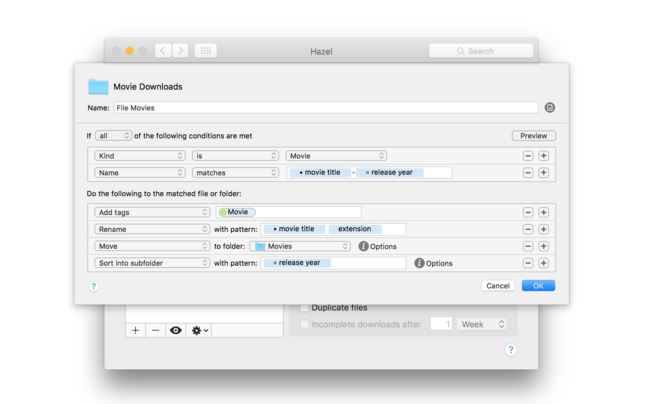Select the movie title token in Rename pattern

click(294, 229)
